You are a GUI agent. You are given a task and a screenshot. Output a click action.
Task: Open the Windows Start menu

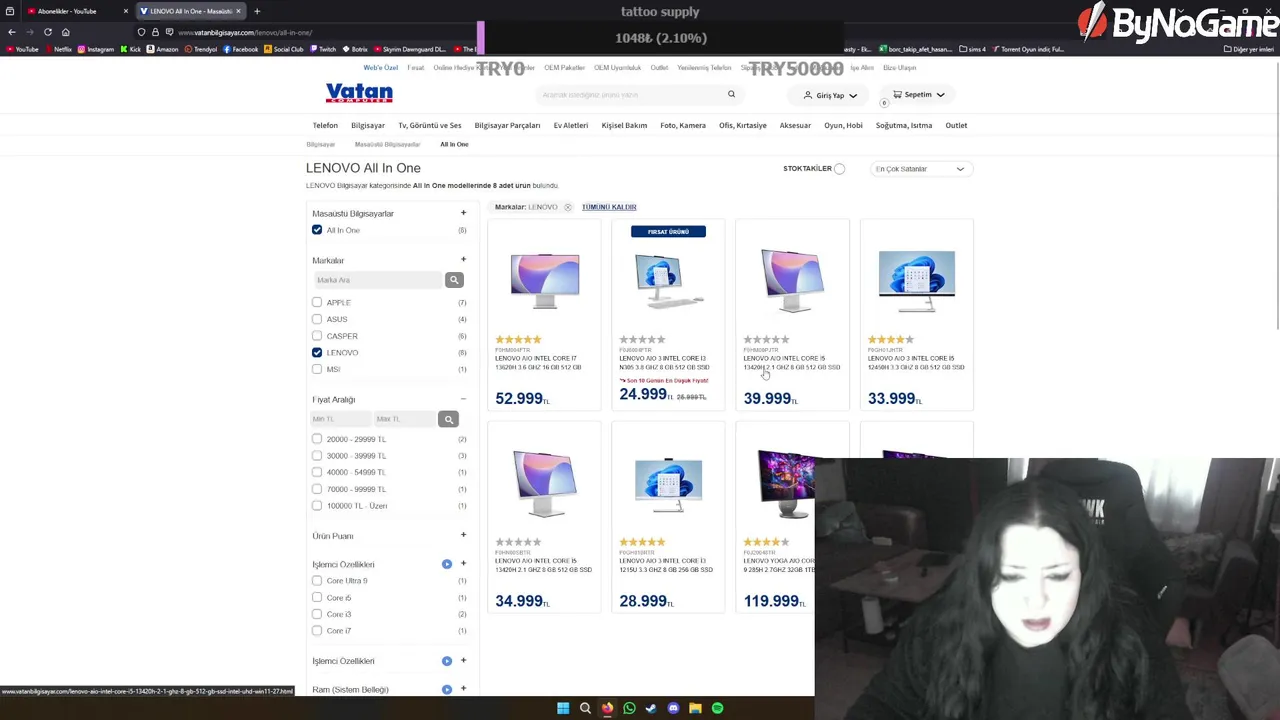(563, 708)
